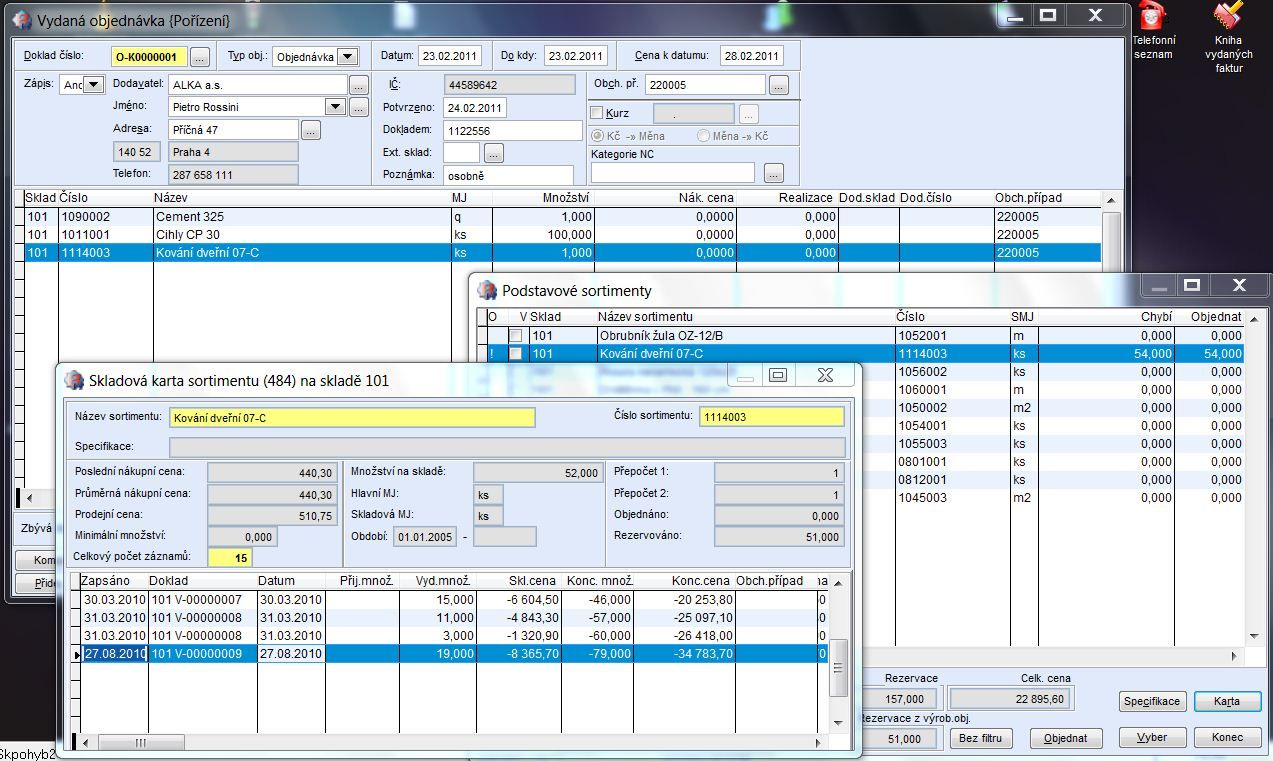The image size is (1273, 761).
Task: Click the Skladová karta sortimentu window title icon
Action: 74,380
